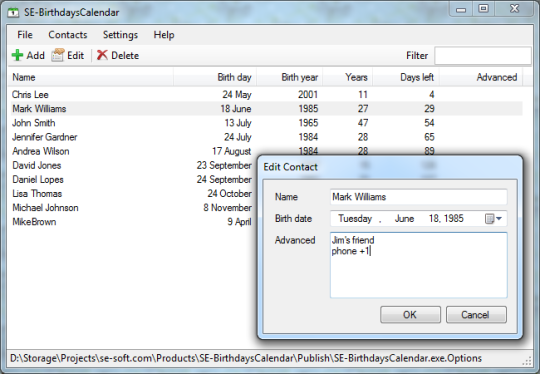Sort by the Birth year column header
This screenshot has width=540, height=374.
tap(289, 77)
